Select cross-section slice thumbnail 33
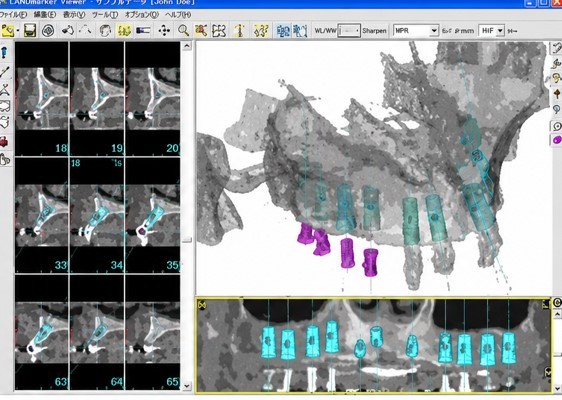The width and height of the screenshot is (562, 400). pyautogui.click(x=42, y=215)
